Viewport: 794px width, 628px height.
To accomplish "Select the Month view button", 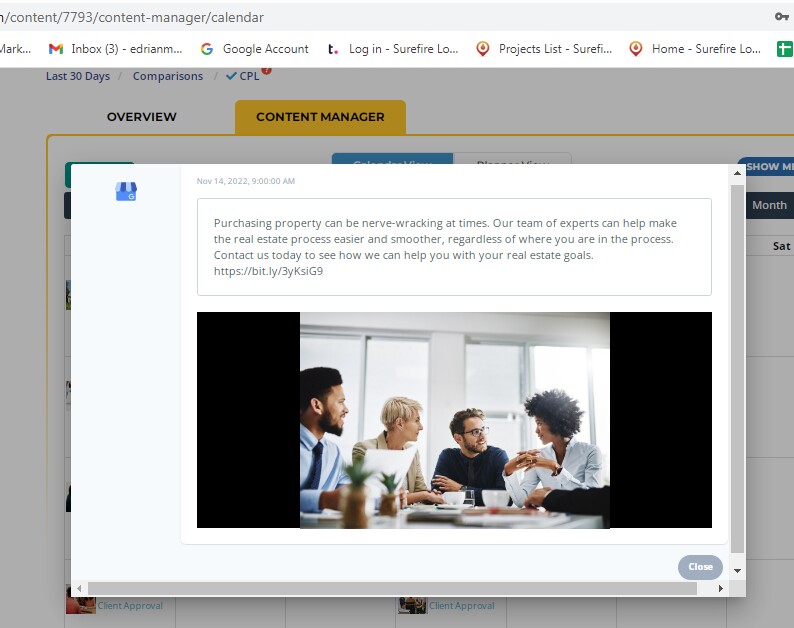I will point(769,206).
